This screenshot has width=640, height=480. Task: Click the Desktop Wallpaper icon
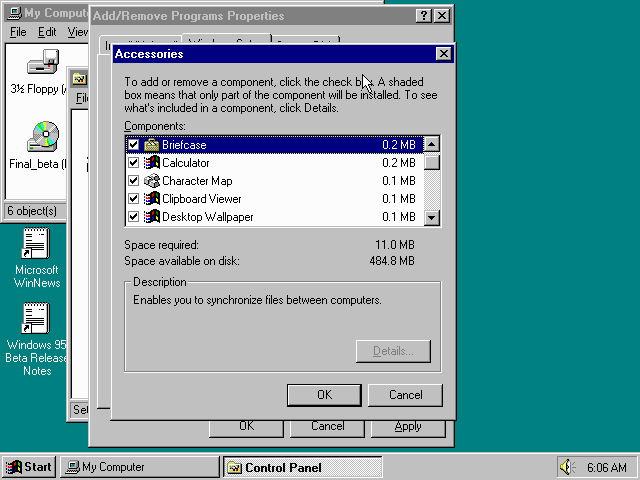click(x=152, y=217)
